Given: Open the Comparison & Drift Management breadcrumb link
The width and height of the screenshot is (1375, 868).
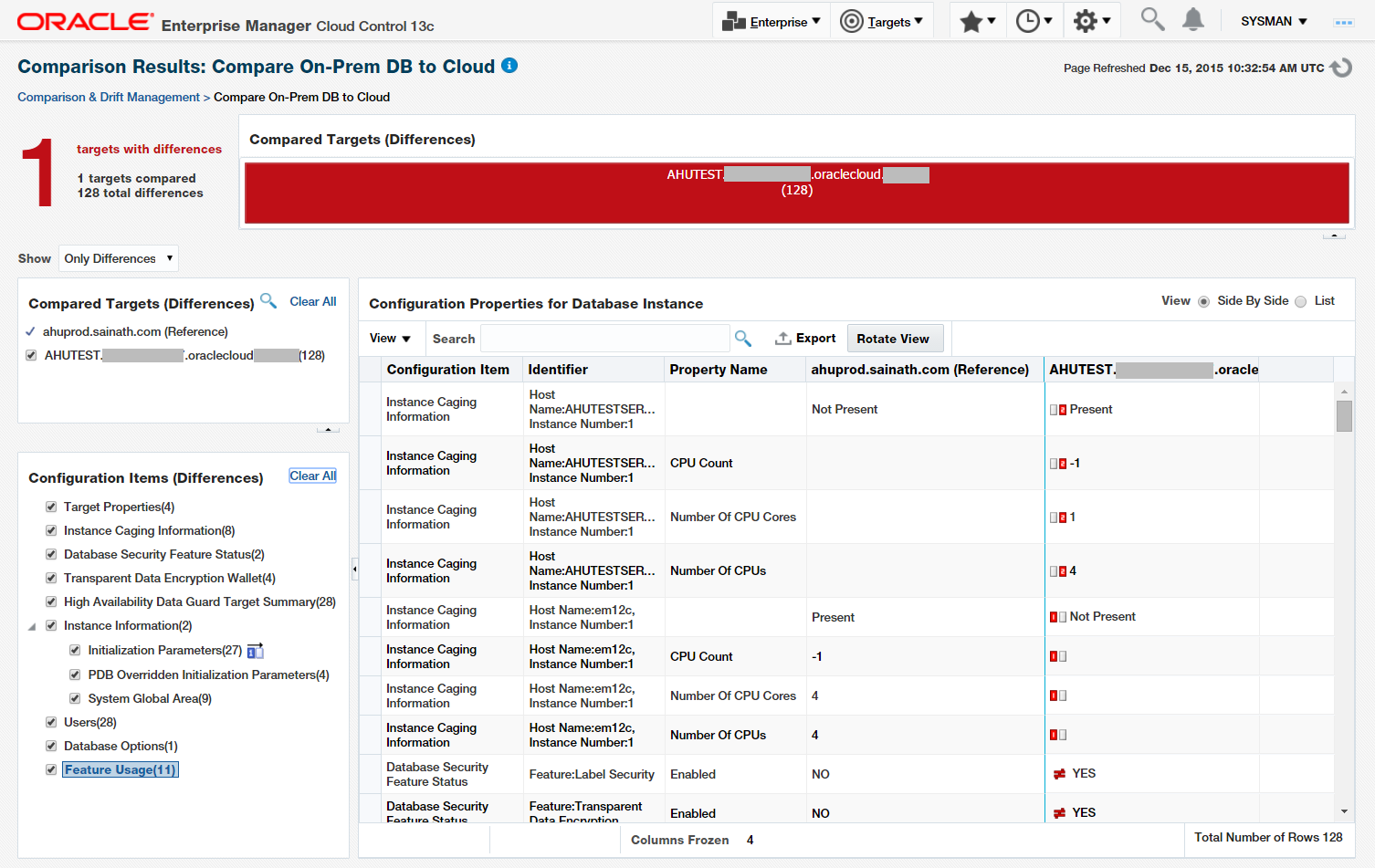Looking at the screenshot, I should (x=109, y=97).
